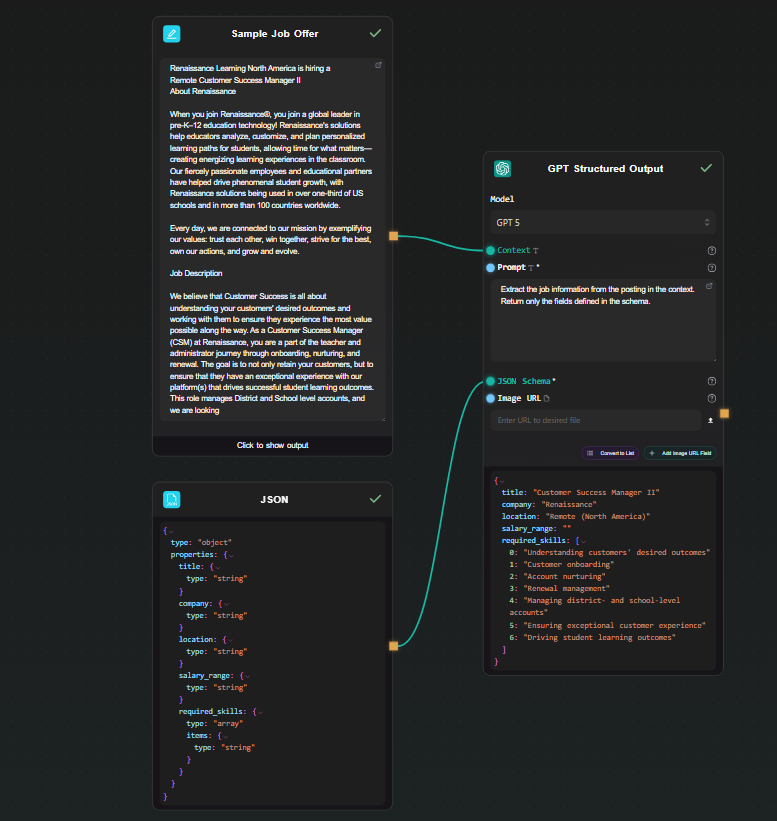Image resolution: width=777 pixels, height=821 pixels.
Task: Click the 'Sample Job Offer' node title
Action: (275, 34)
